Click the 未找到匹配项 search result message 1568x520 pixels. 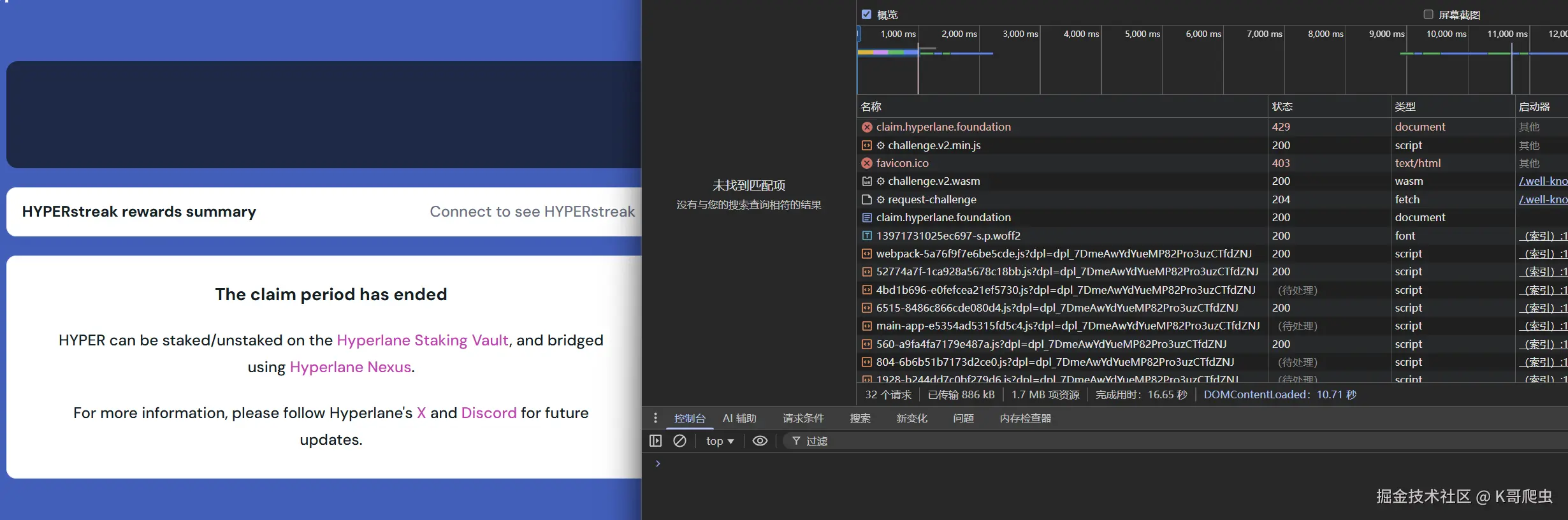click(748, 185)
